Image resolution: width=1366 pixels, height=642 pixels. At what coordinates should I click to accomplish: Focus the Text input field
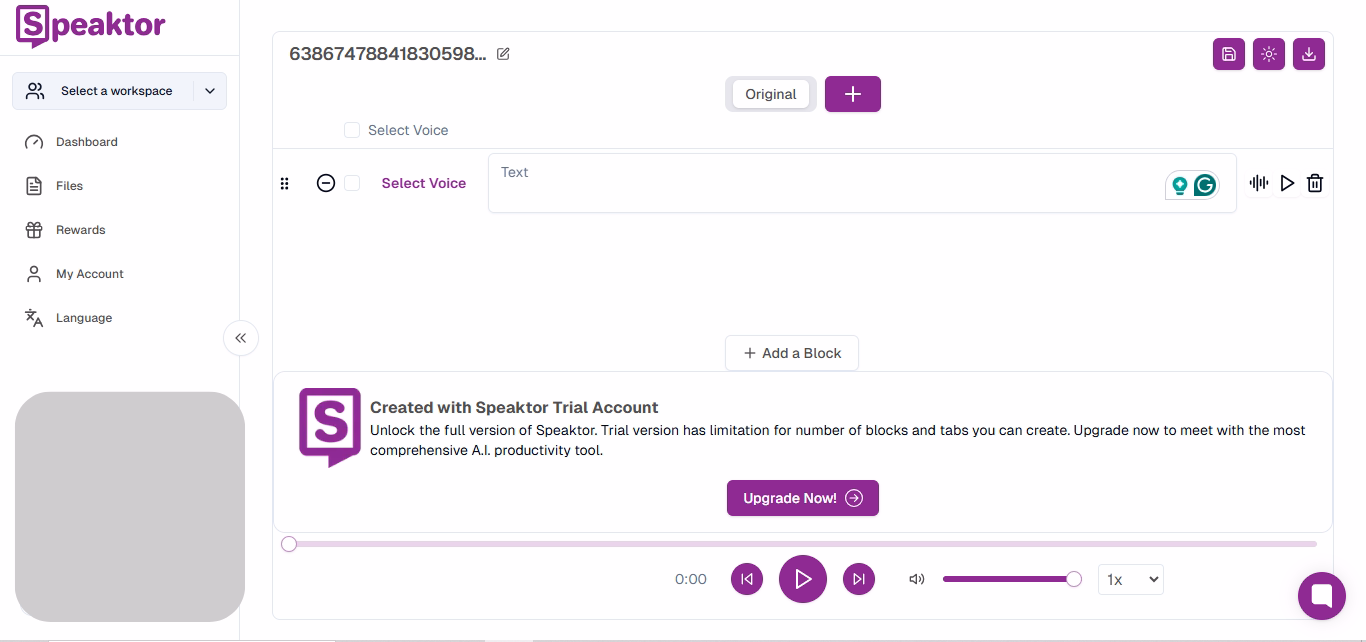(862, 183)
